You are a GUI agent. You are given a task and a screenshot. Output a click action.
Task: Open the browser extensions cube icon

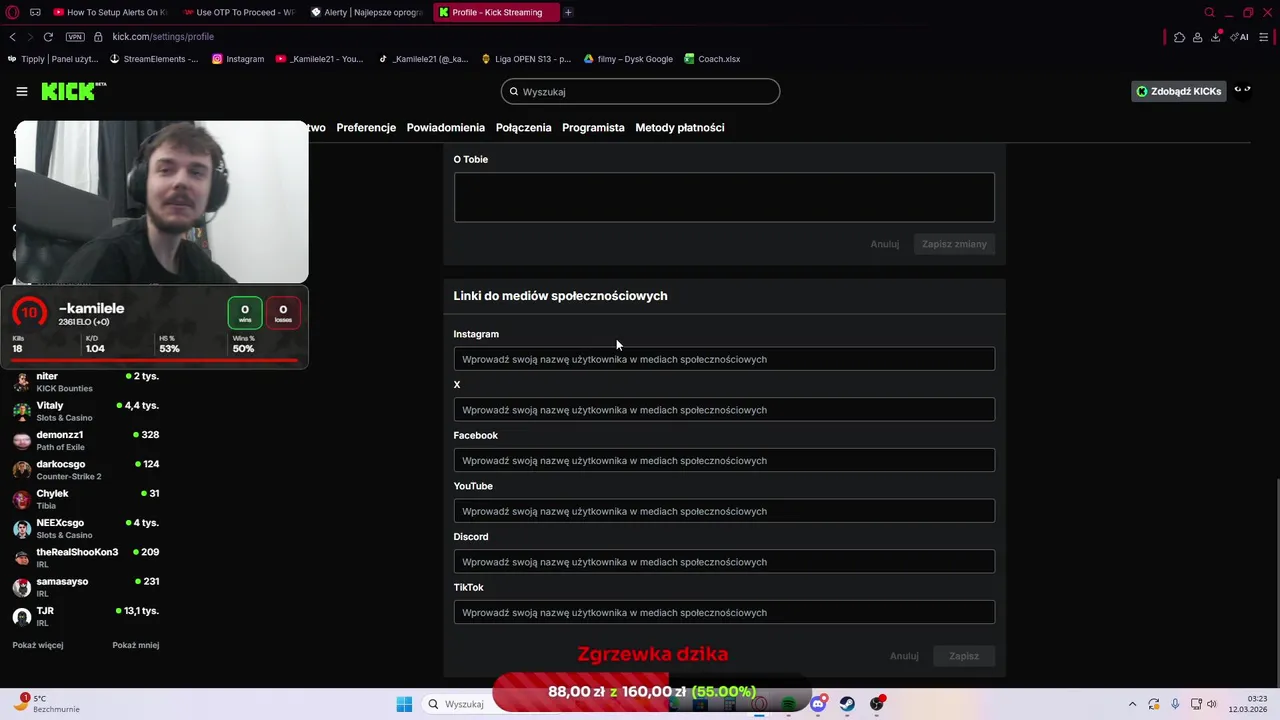[1179, 37]
